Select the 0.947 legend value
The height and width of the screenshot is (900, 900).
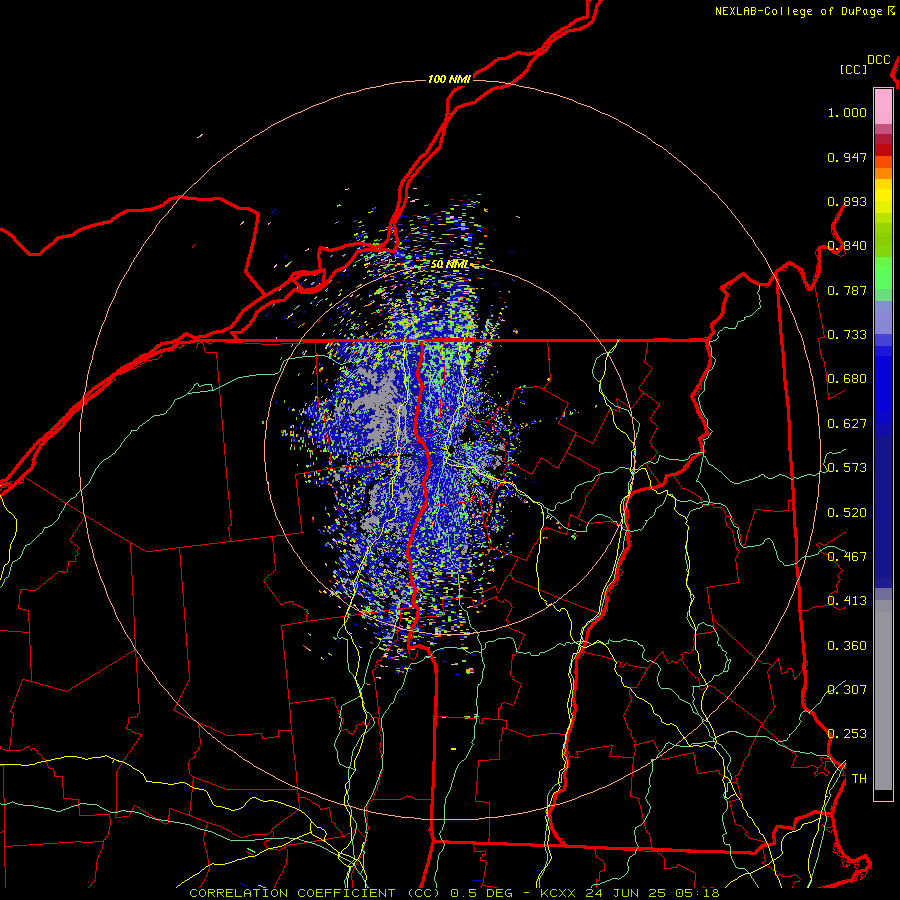847,157
